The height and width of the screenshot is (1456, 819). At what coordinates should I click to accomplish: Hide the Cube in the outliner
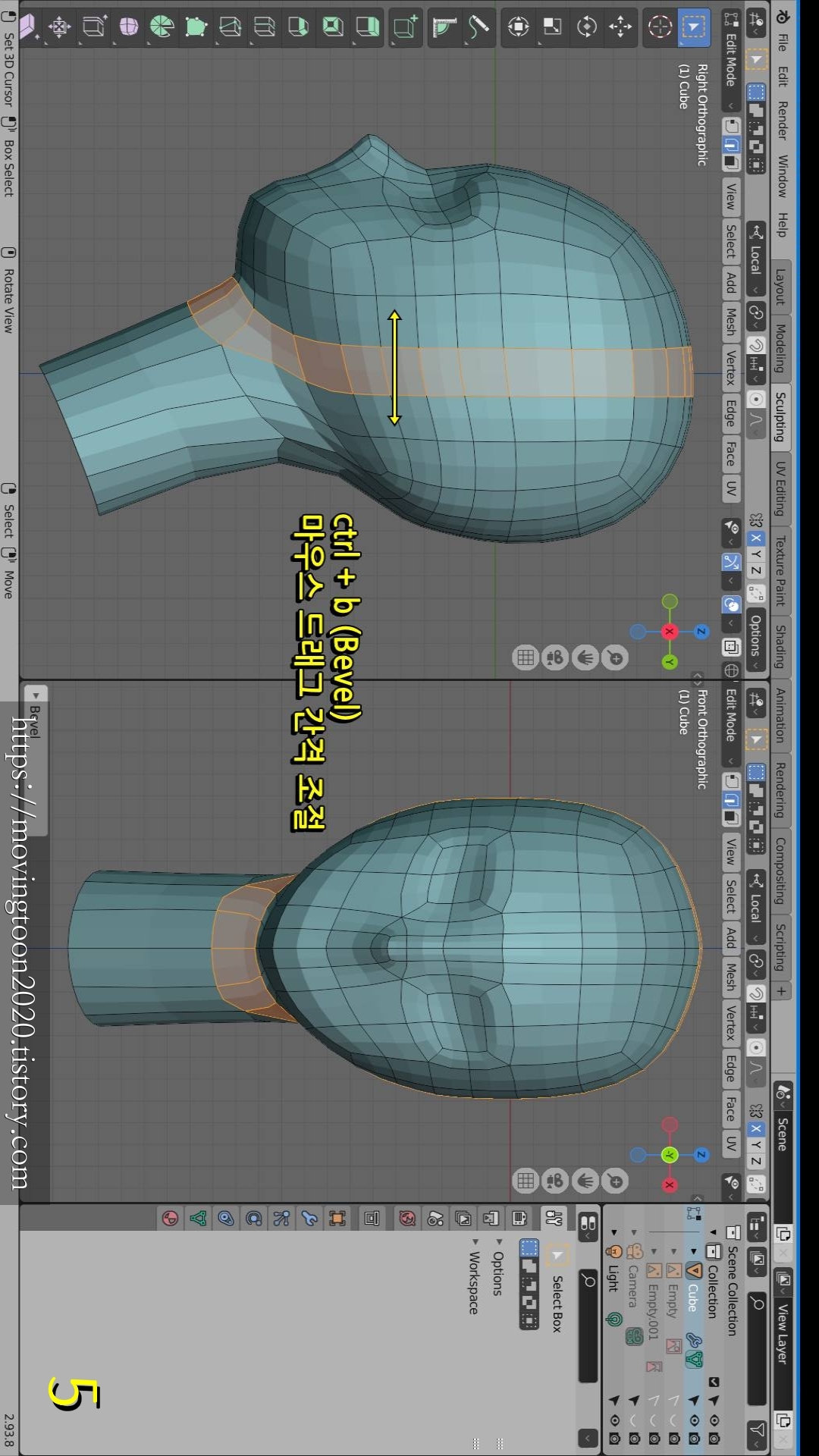[694, 1420]
